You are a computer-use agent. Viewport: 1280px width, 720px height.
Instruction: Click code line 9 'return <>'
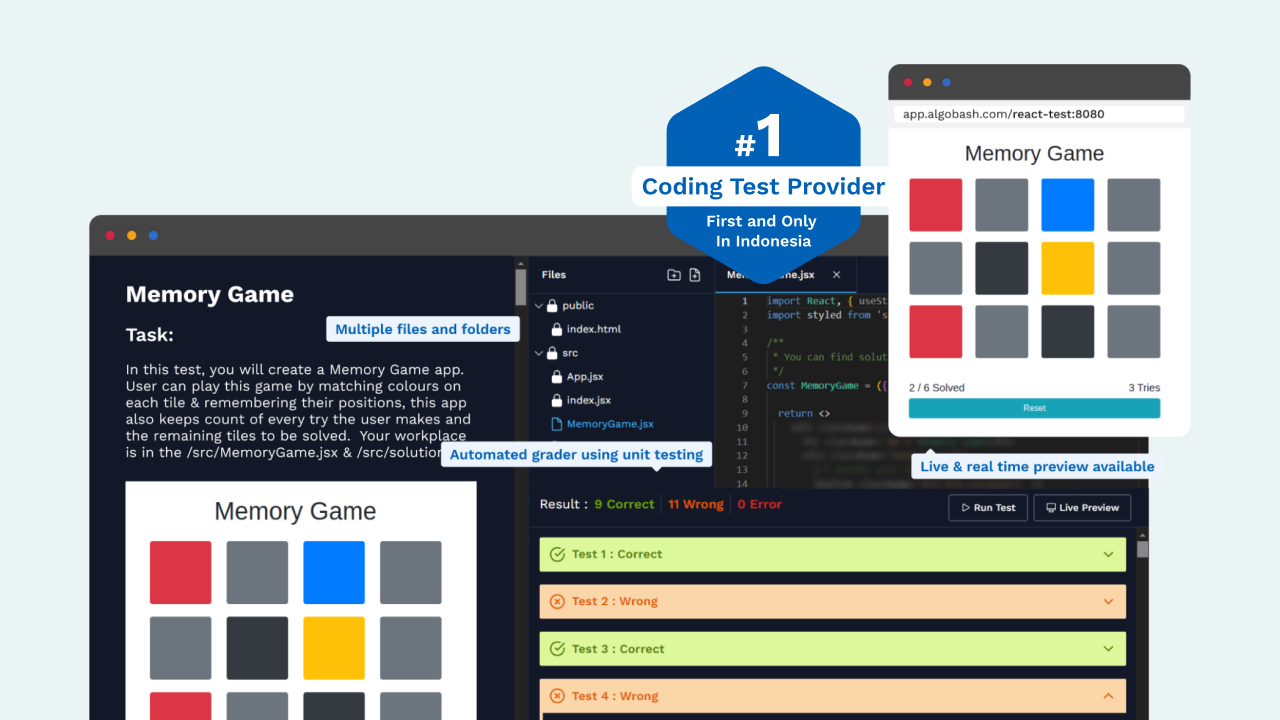tap(804, 413)
